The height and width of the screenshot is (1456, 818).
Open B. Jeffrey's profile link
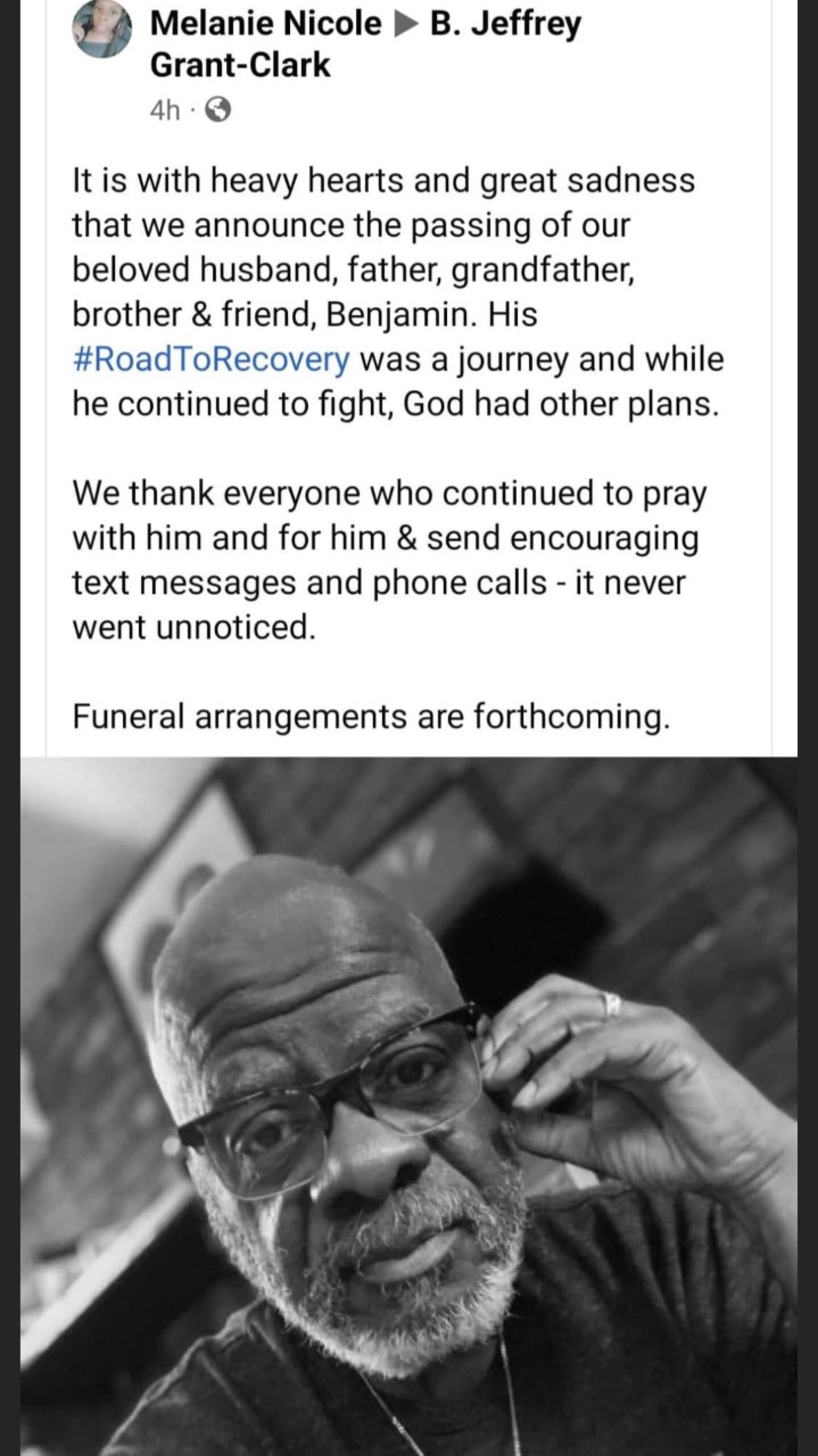(506, 25)
